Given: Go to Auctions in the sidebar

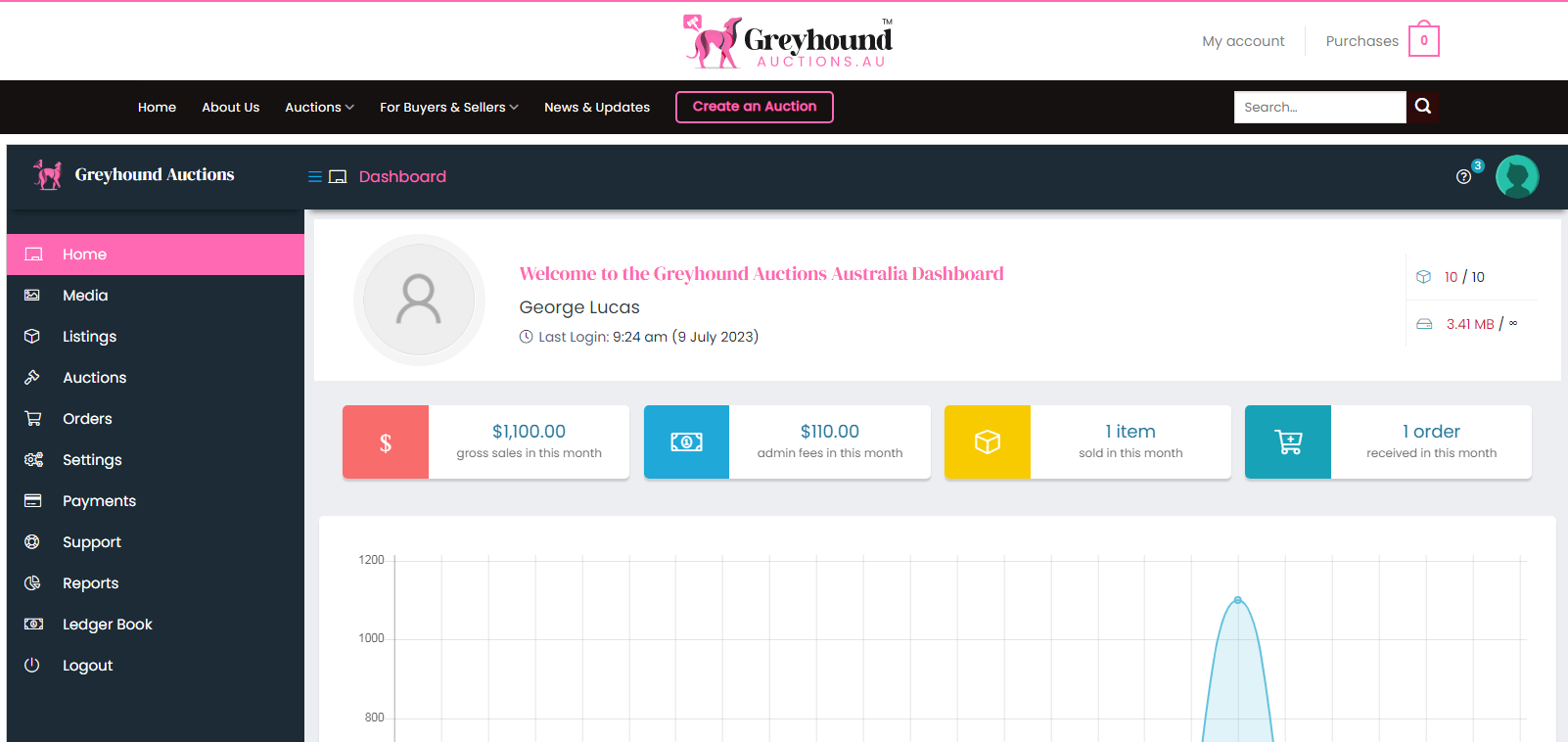Looking at the screenshot, I should pyautogui.click(x=156, y=378).
